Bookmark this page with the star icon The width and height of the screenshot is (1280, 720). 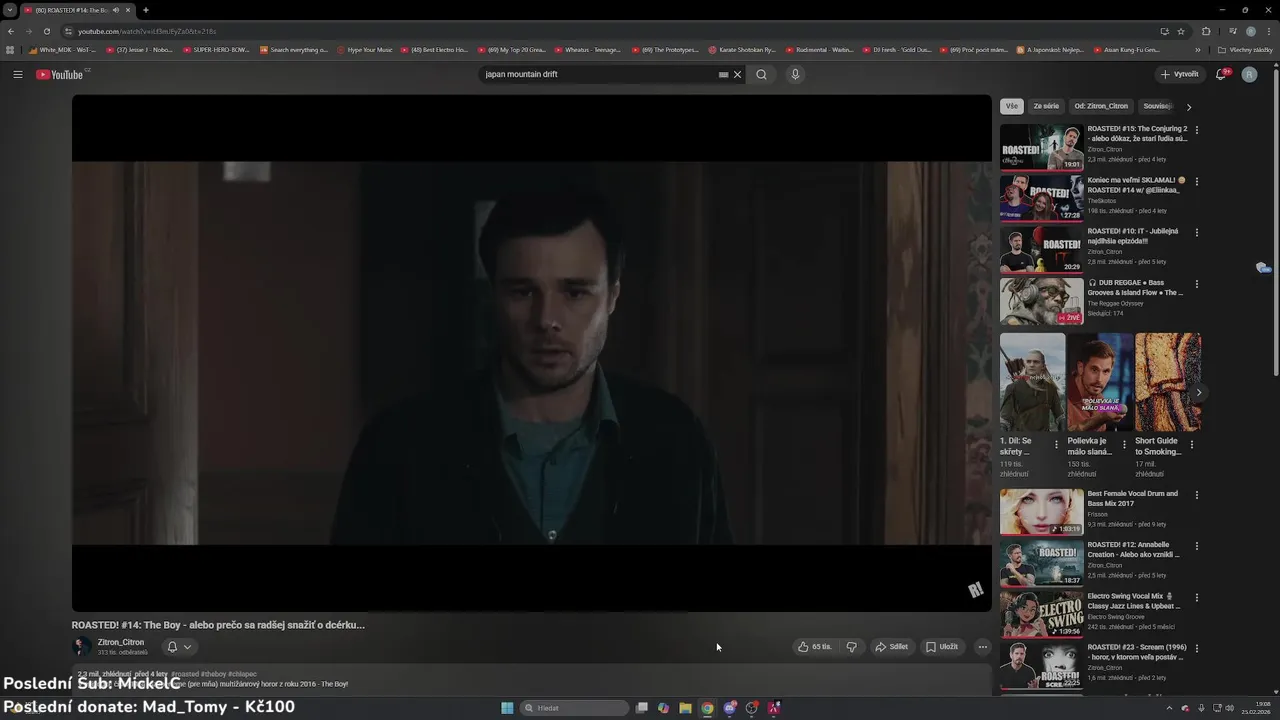click(x=1181, y=31)
